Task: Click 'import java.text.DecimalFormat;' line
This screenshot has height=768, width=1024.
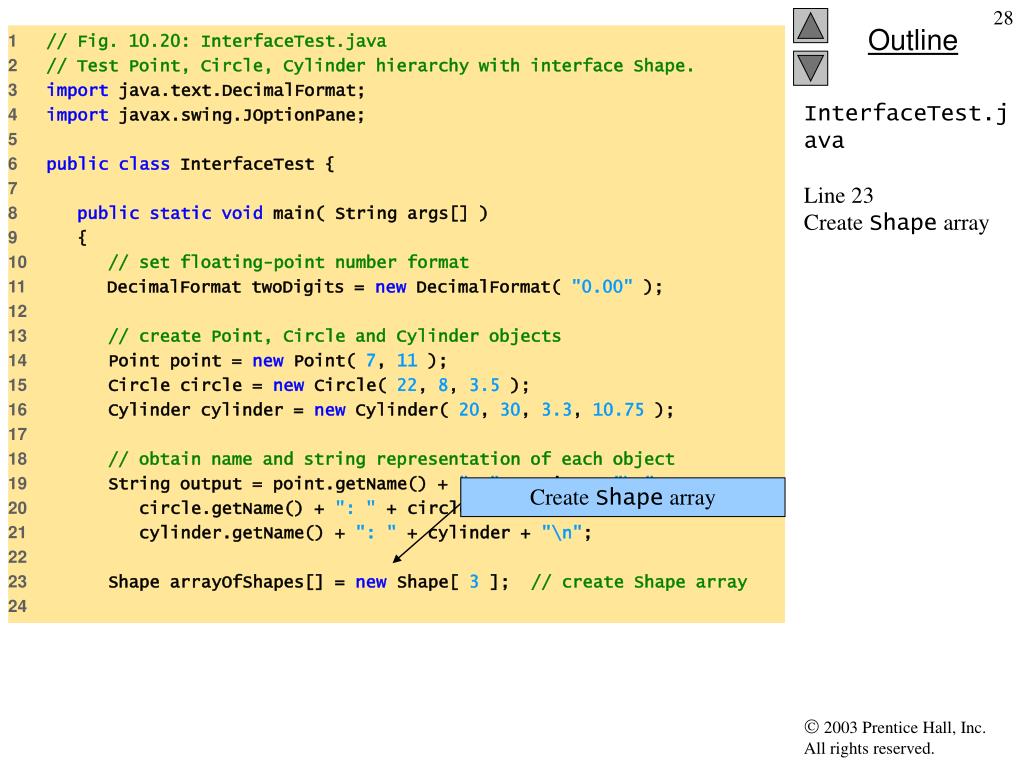Action: click(206, 90)
